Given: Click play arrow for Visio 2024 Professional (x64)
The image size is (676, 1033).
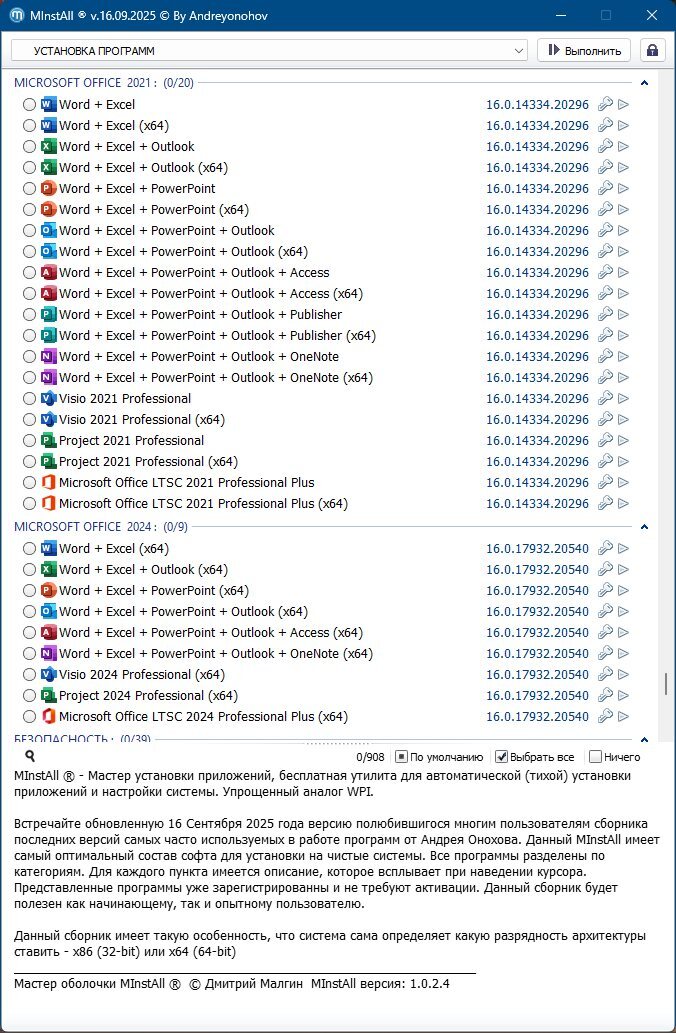Looking at the screenshot, I should [623, 675].
